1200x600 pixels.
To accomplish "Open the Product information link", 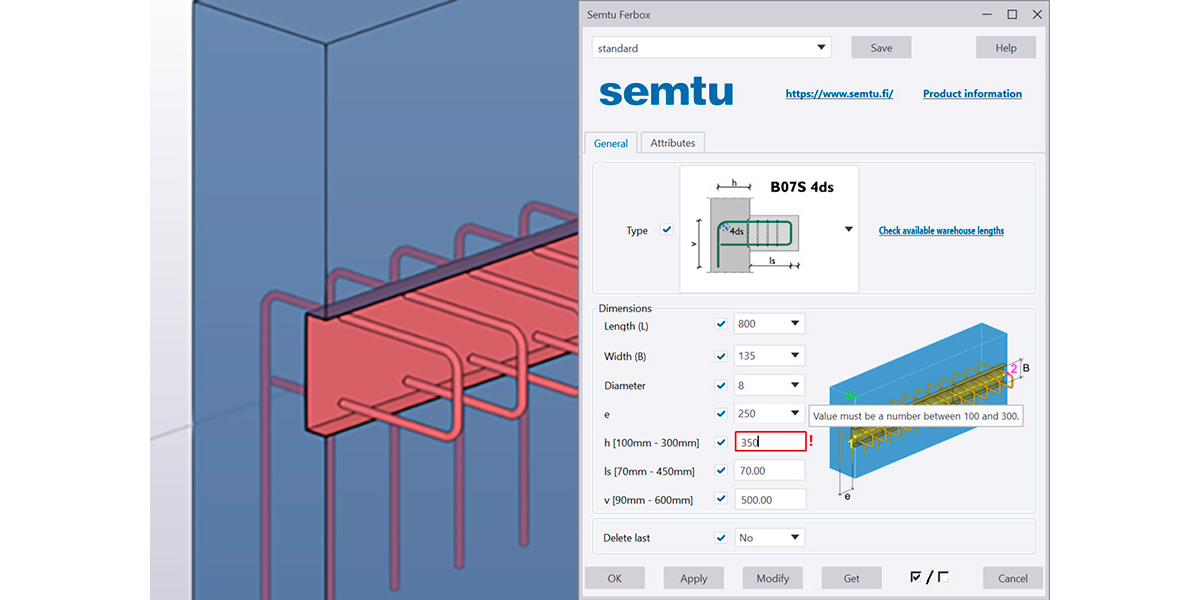I will (972, 94).
